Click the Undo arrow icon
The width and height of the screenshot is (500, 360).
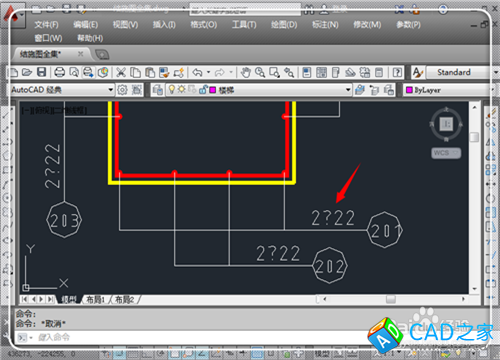click(x=197, y=72)
